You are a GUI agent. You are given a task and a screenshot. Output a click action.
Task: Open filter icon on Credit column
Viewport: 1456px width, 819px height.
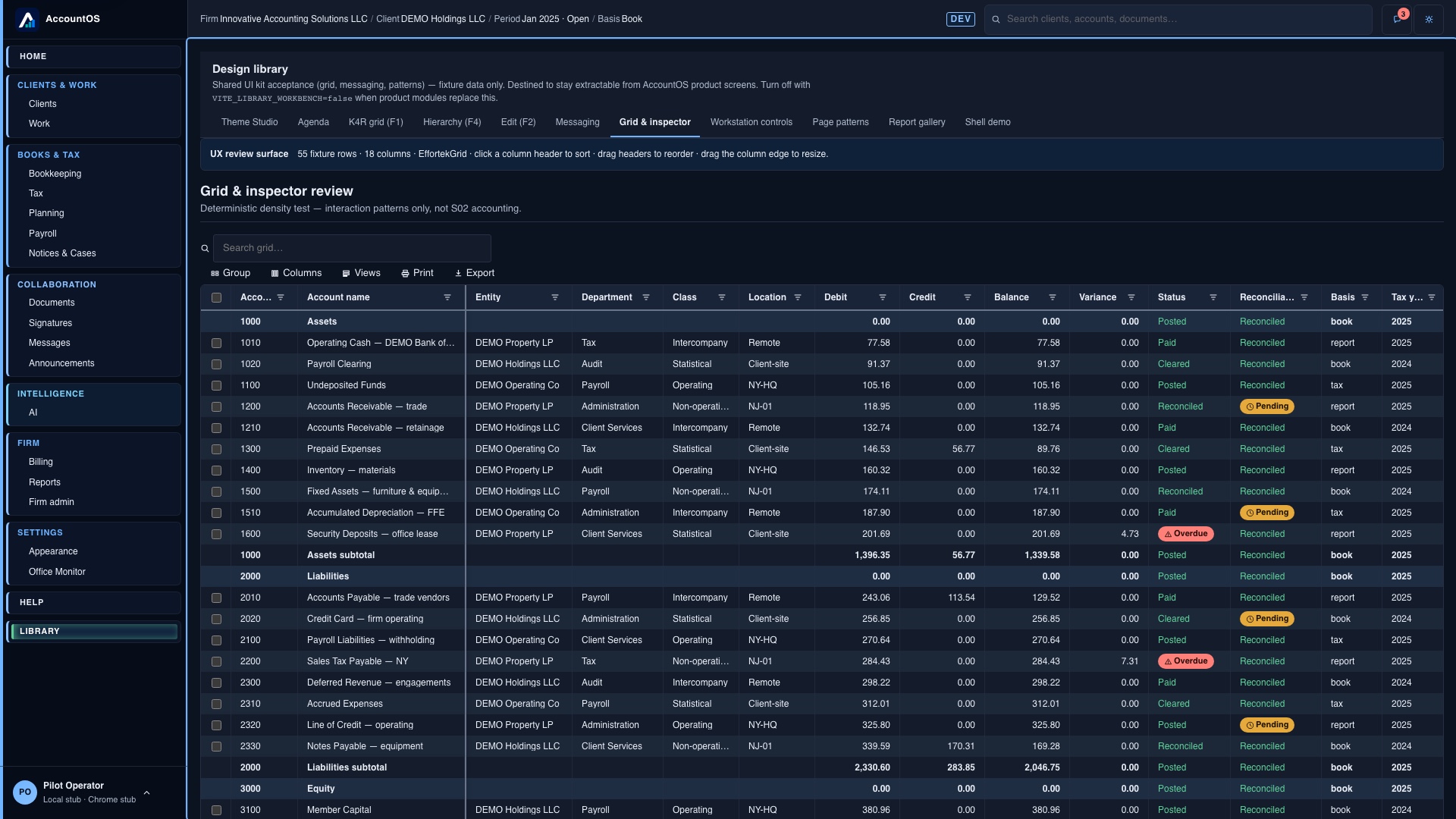click(x=968, y=297)
